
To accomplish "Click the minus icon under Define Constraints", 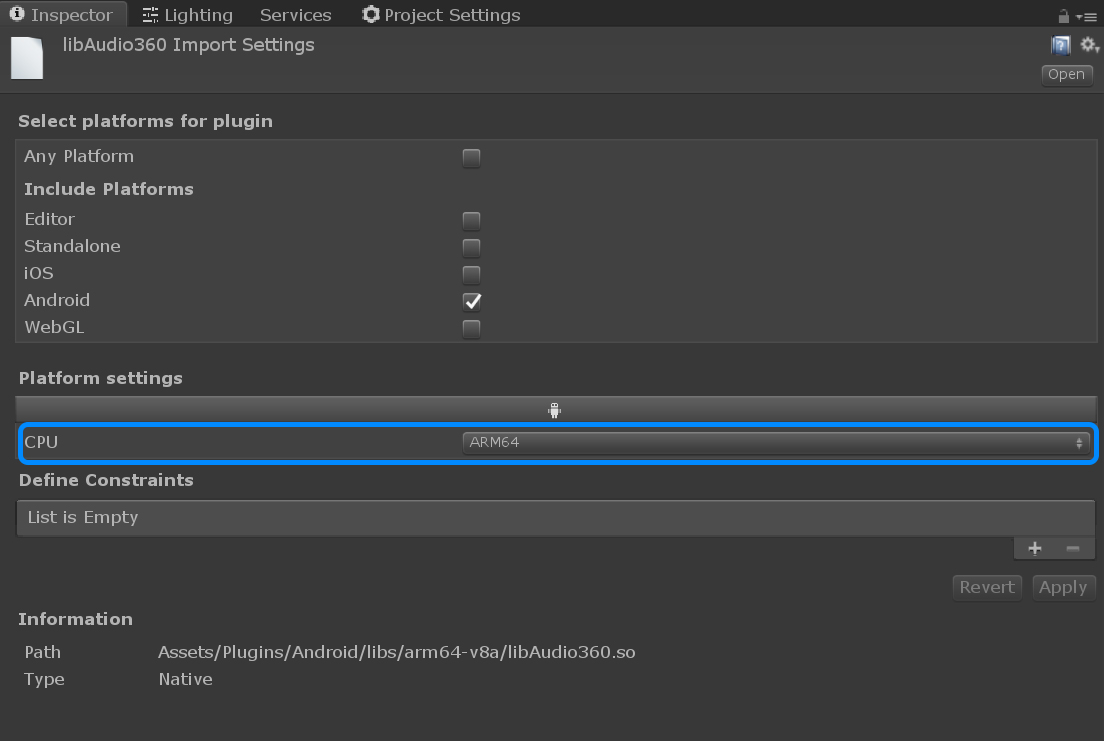I will tap(1072, 548).
